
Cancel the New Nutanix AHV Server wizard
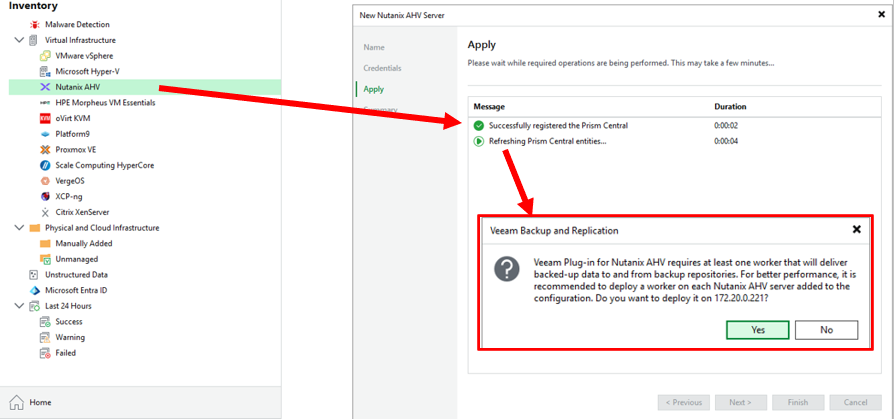pos(855,402)
